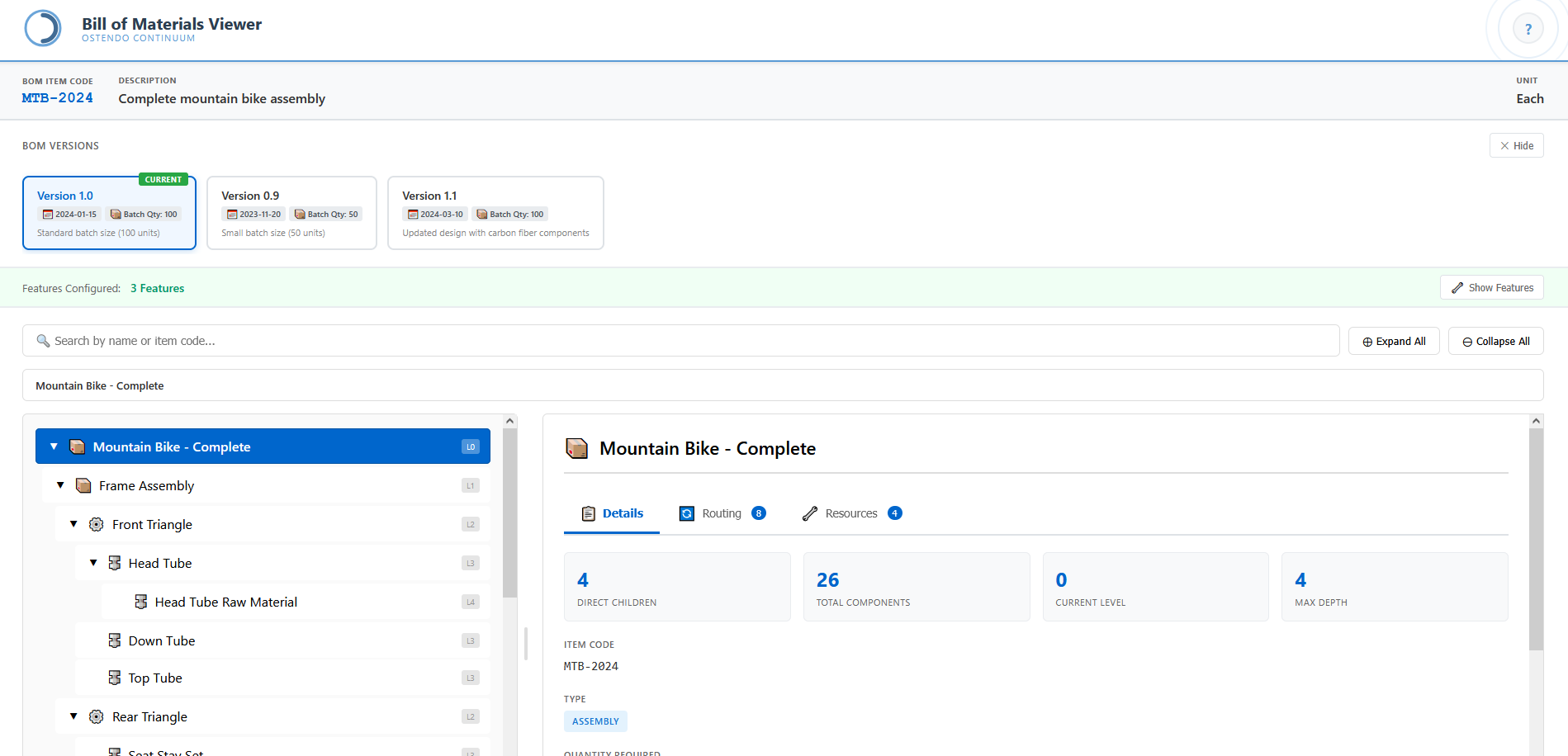Click the Head Tube Raw Material icon
This screenshot has width=1568, height=756.
pos(141,602)
